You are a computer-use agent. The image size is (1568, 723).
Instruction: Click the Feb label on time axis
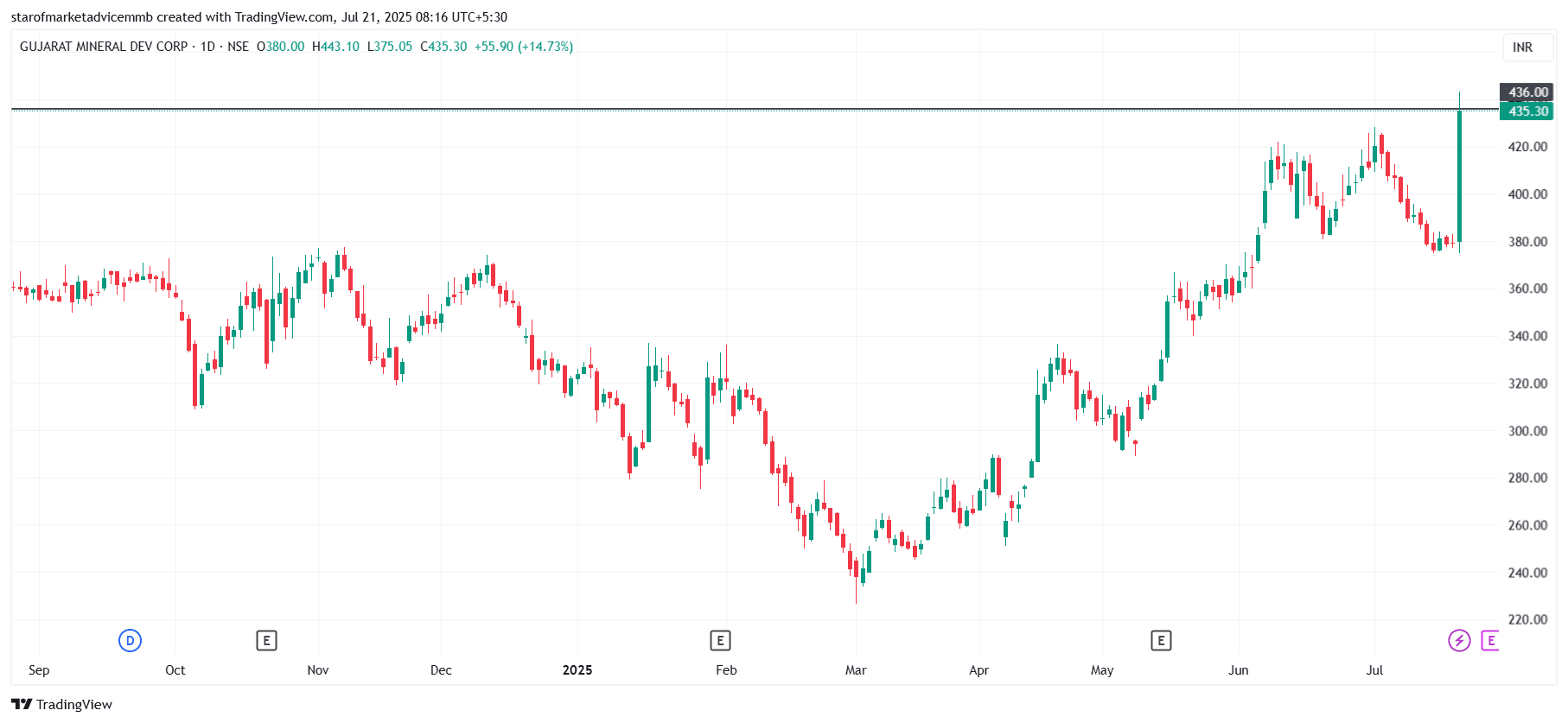click(x=726, y=670)
